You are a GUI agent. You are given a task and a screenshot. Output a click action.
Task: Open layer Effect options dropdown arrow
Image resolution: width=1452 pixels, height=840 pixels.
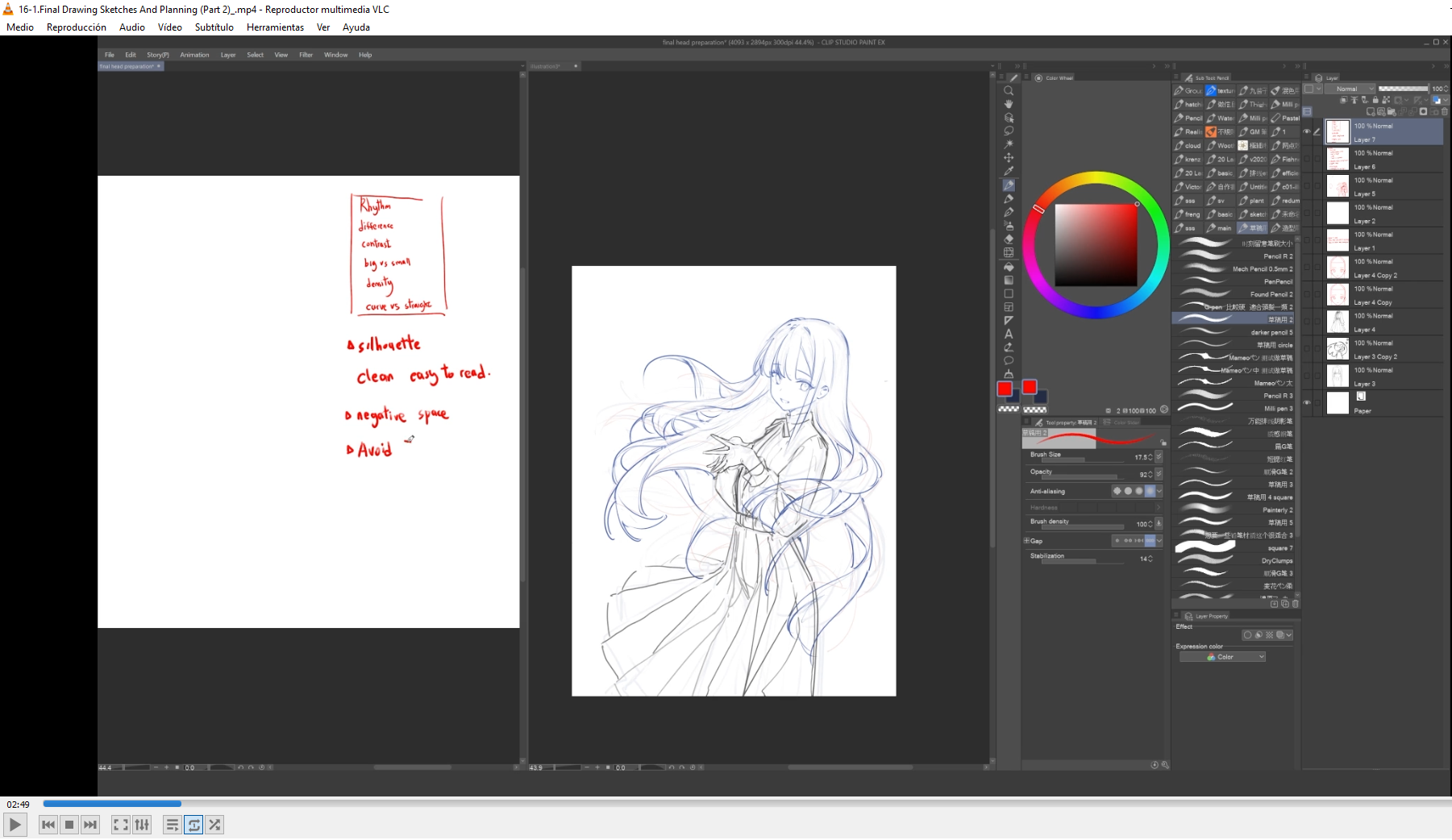[x=1289, y=635]
